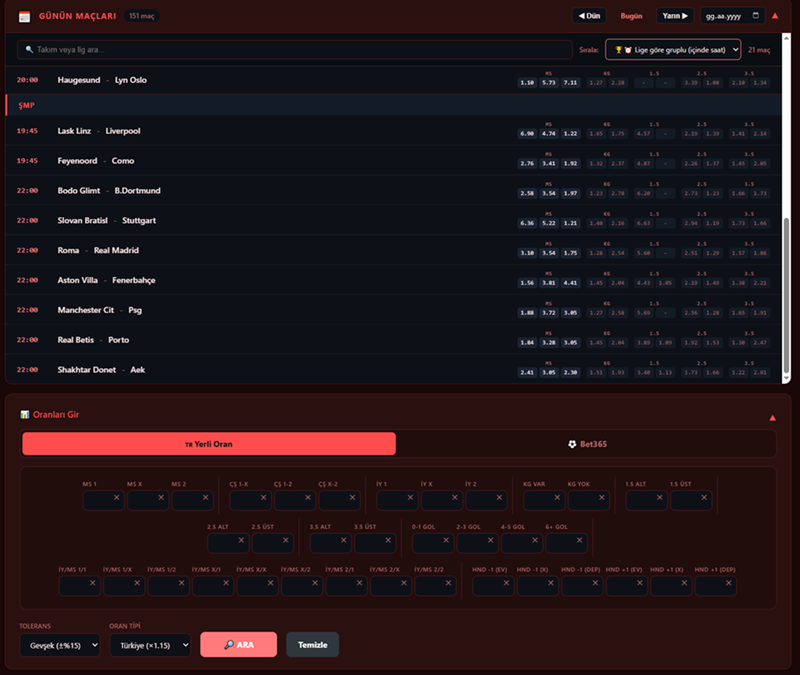Click the ARA search button
This screenshot has width=800, height=675.
[x=239, y=645]
